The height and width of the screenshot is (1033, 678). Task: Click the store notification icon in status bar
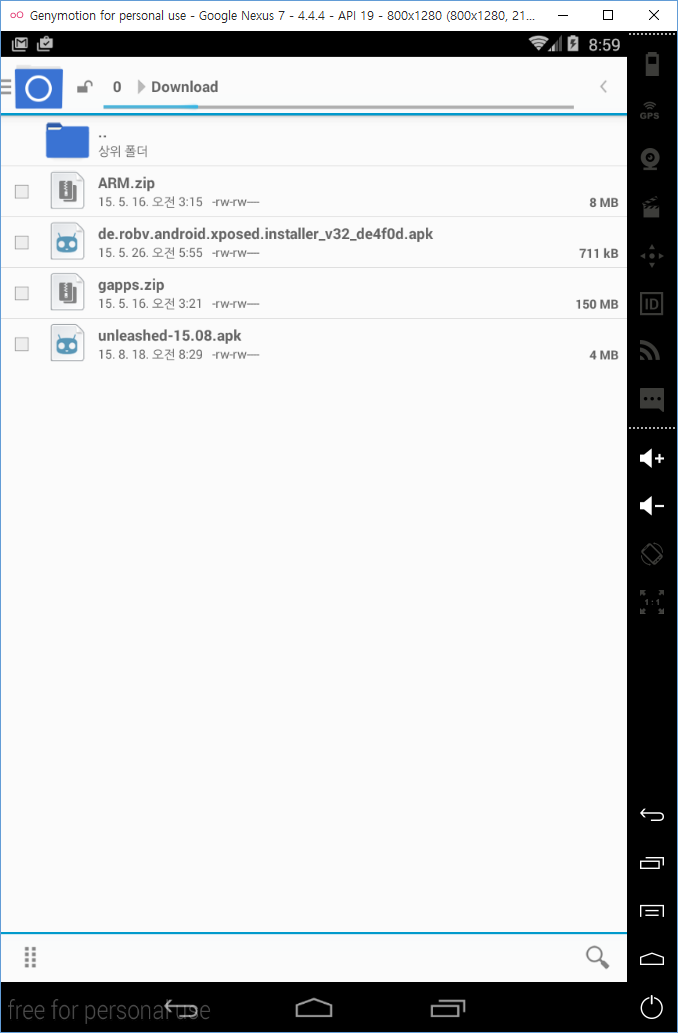45,44
